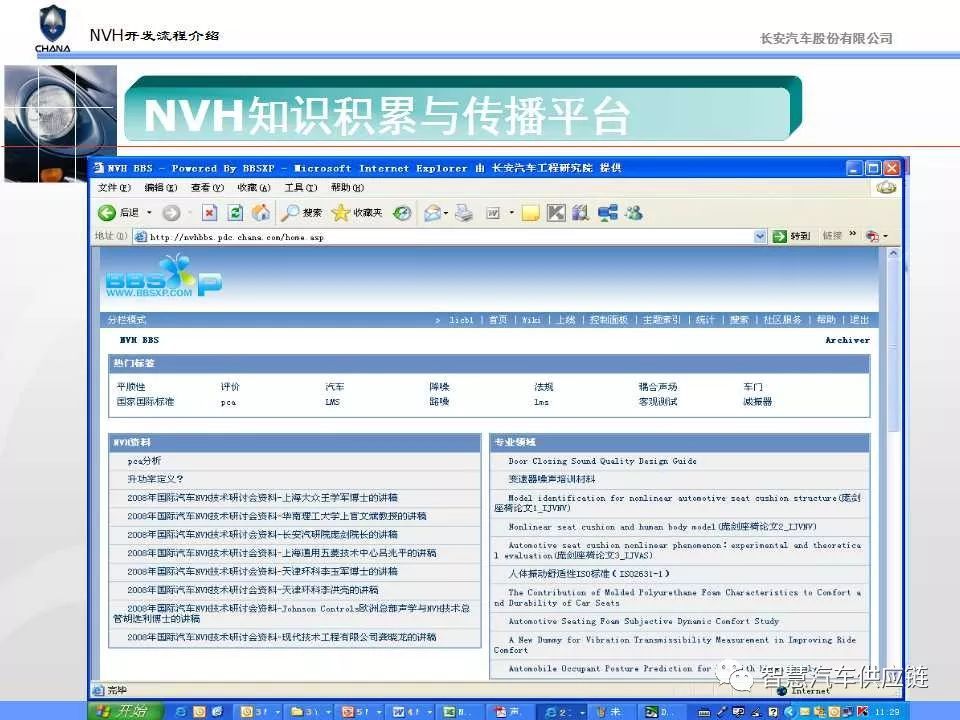Click the Wiki link in navigation bar
The image size is (960, 720).
(x=531, y=320)
